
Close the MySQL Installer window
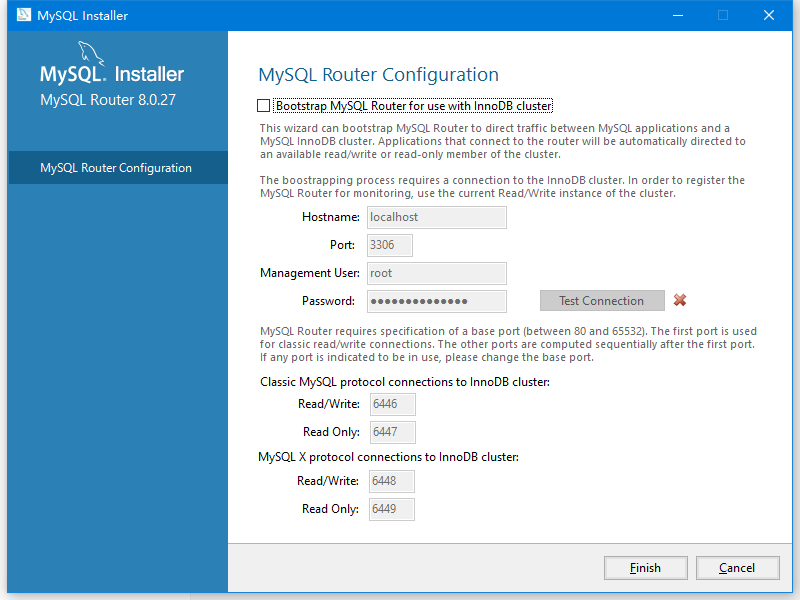point(769,15)
